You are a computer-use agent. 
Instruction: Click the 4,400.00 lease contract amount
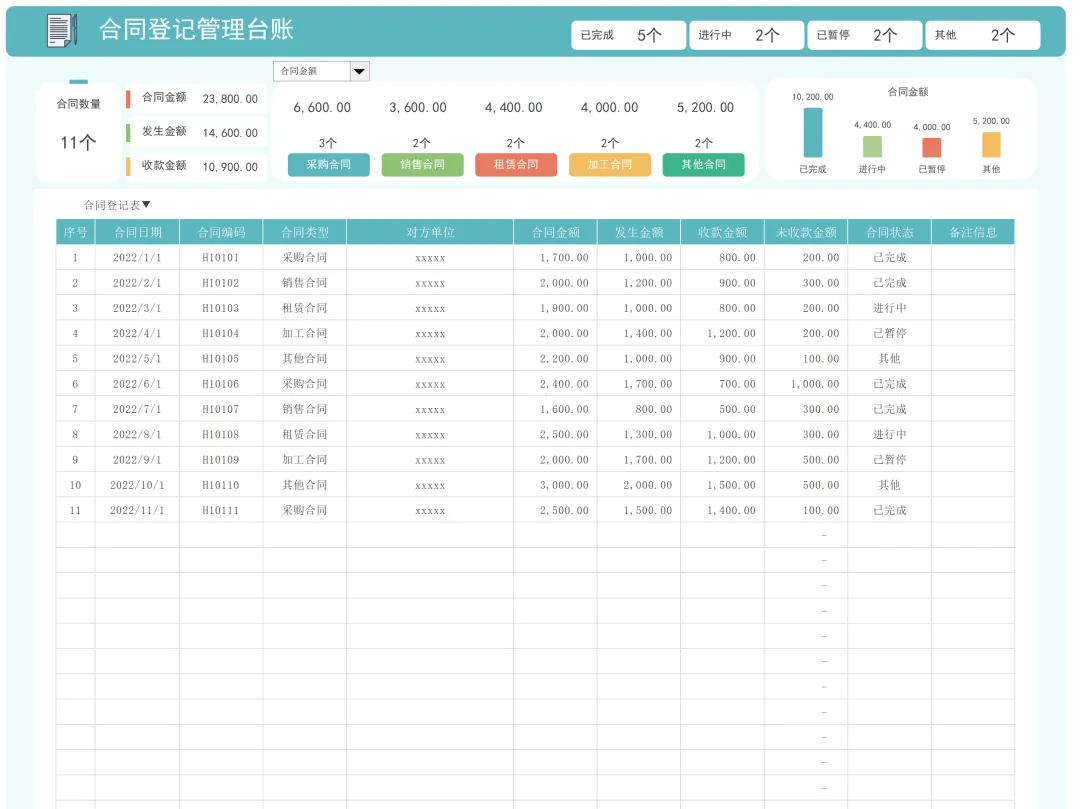coord(513,107)
